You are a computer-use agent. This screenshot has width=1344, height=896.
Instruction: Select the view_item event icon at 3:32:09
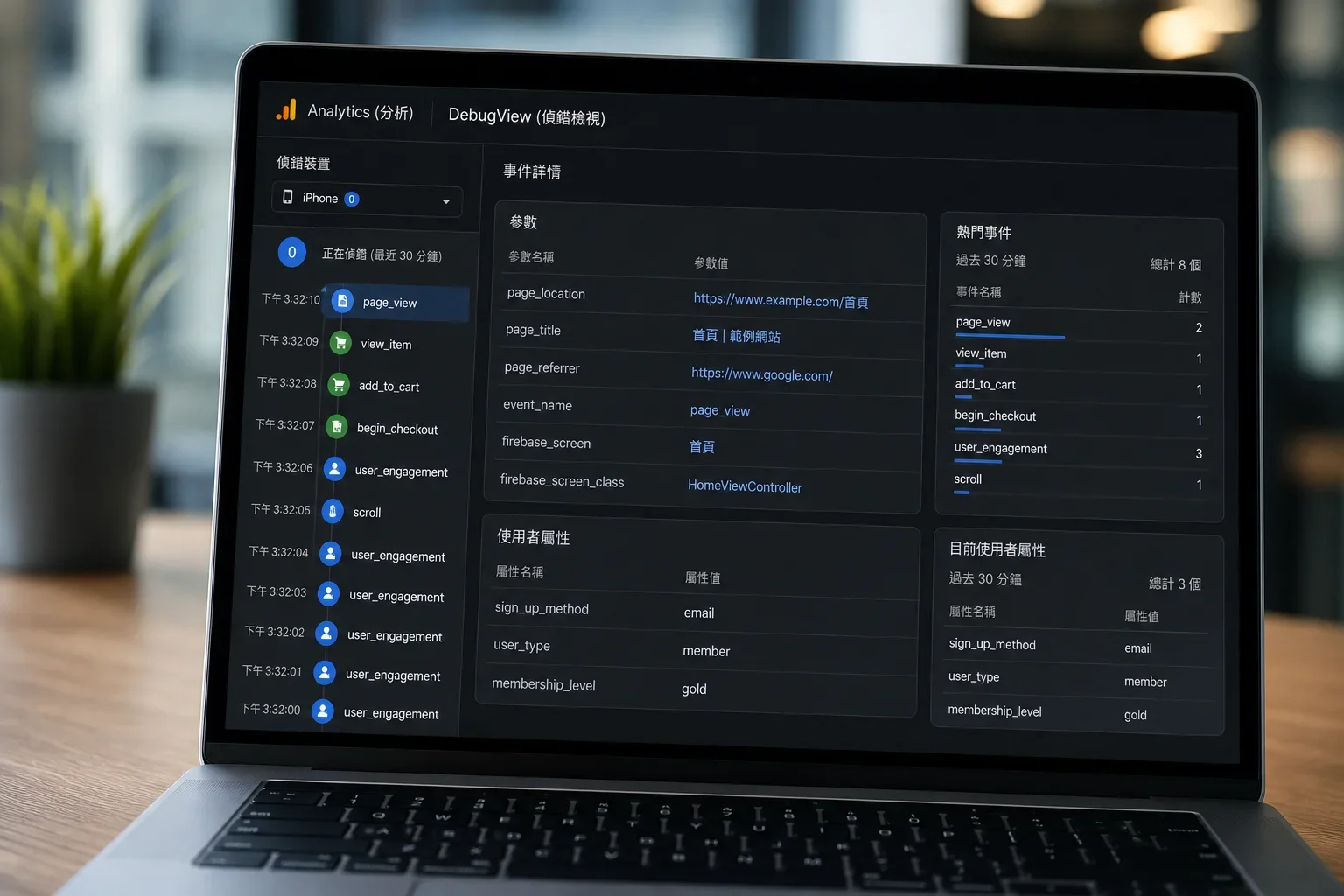pos(340,343)
